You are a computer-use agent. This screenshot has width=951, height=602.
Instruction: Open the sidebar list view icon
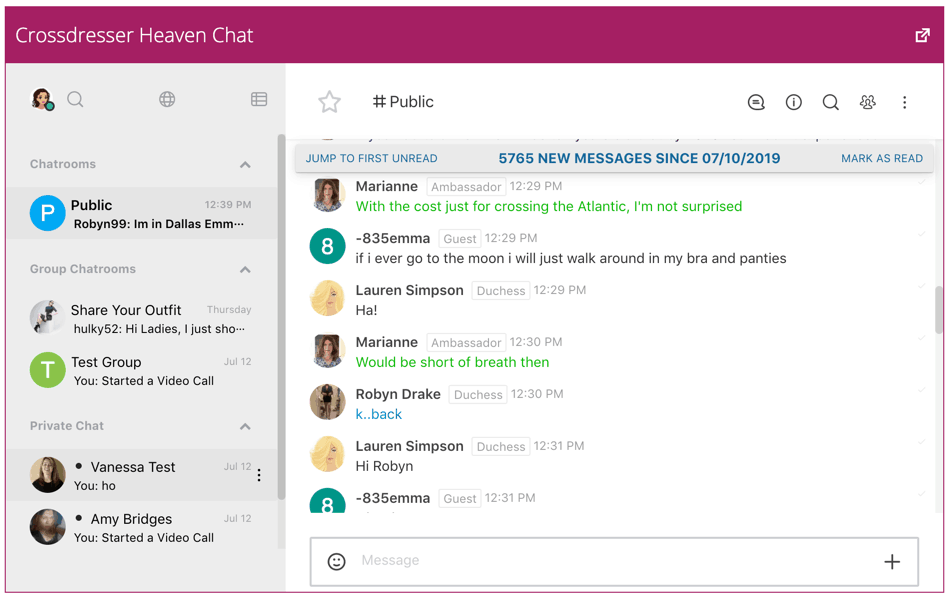(259, 99)
